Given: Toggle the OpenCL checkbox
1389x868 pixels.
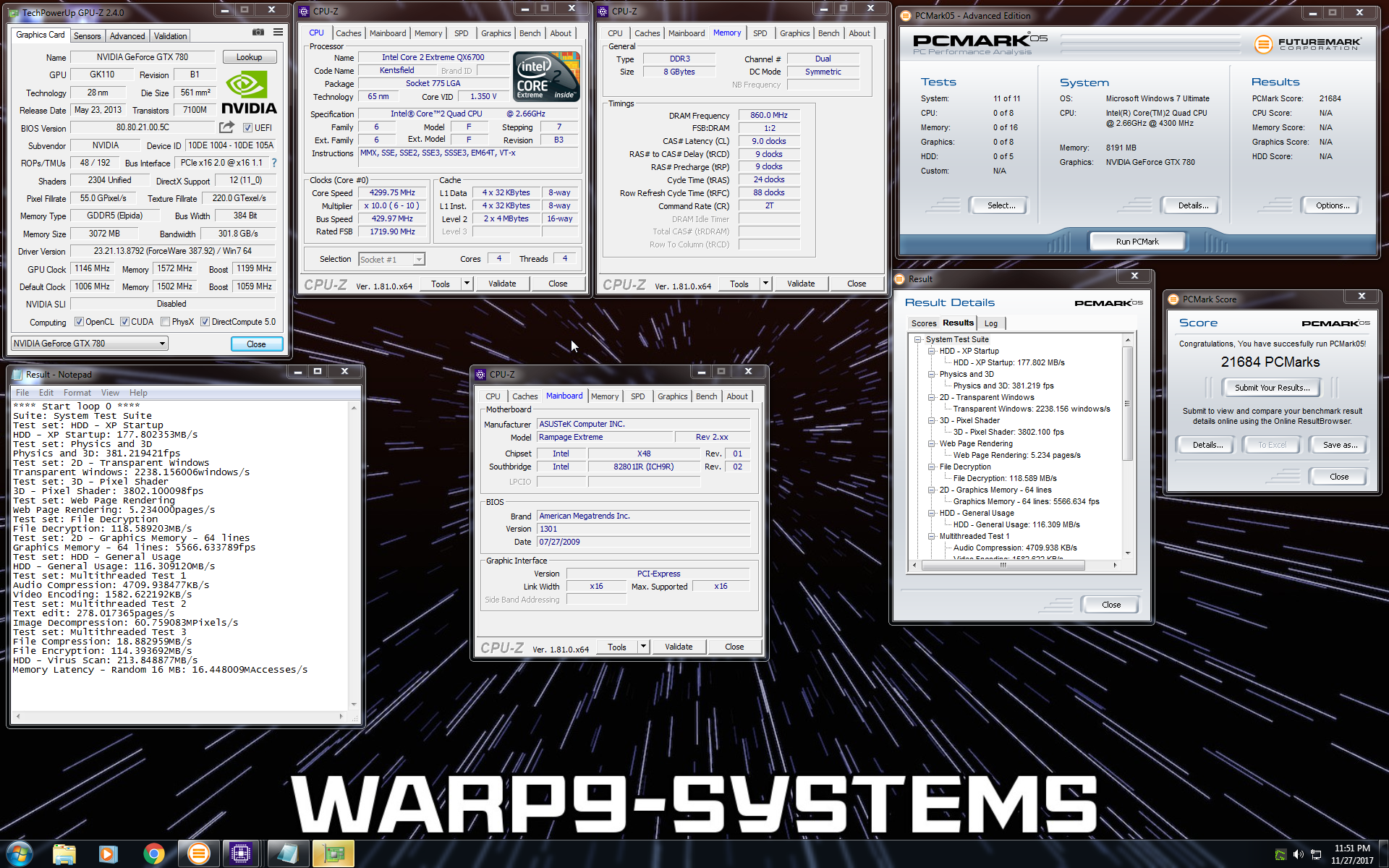Looking at the screenshot, I should pos(79,322).
